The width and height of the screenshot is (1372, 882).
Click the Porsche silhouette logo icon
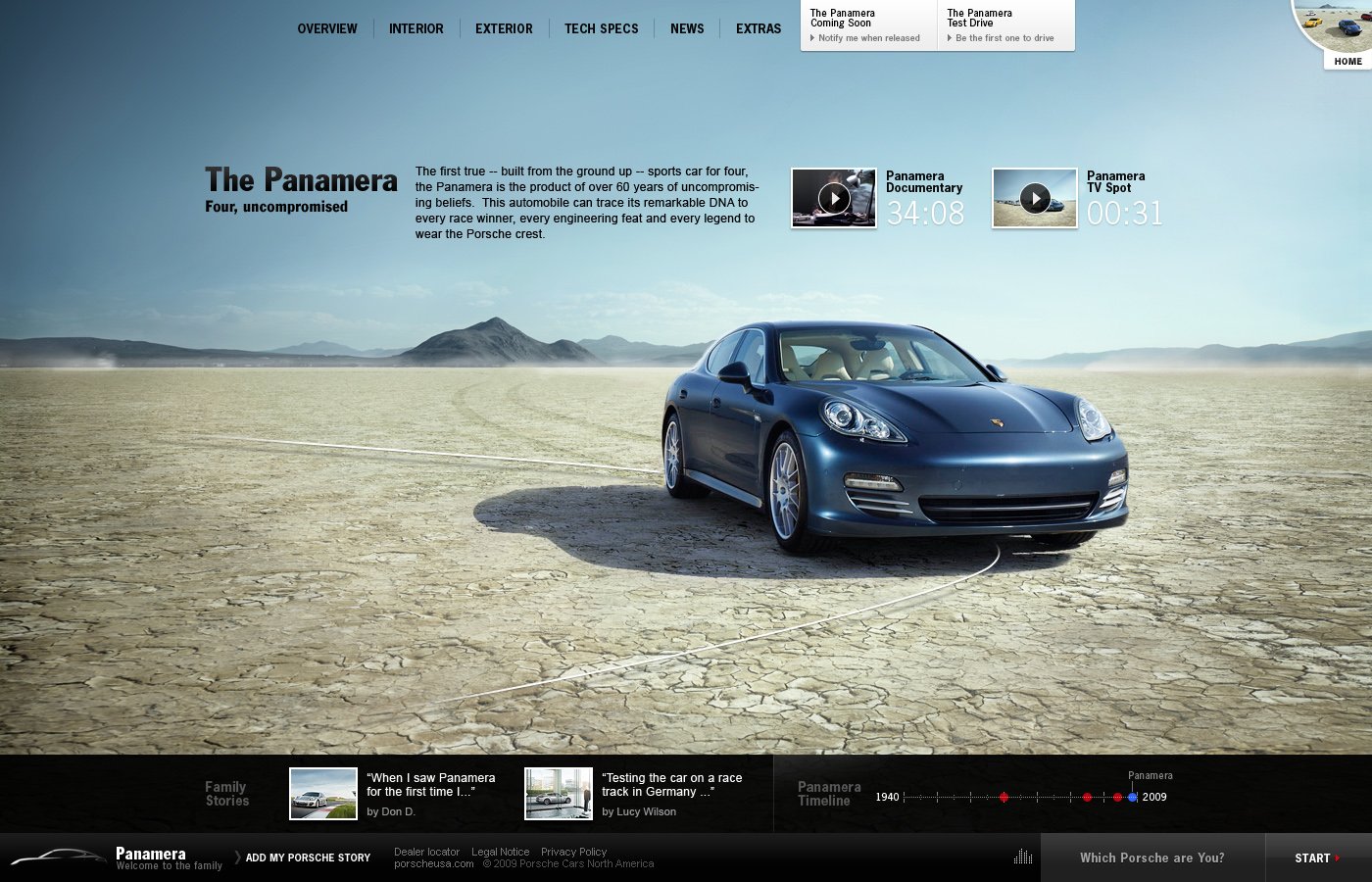click(x=58, y=857)
